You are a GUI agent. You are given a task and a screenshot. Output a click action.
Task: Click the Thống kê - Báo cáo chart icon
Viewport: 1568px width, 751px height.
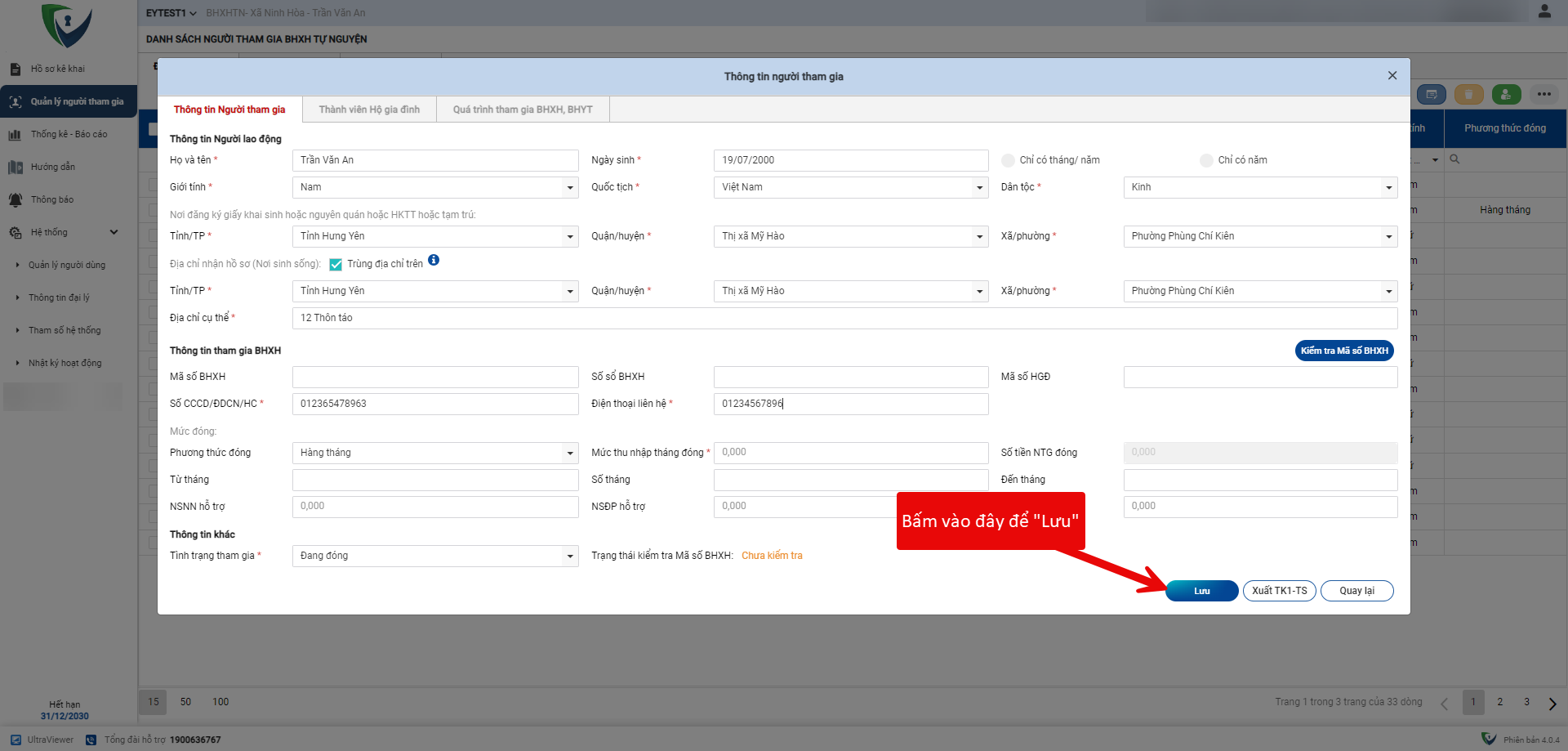15,135
